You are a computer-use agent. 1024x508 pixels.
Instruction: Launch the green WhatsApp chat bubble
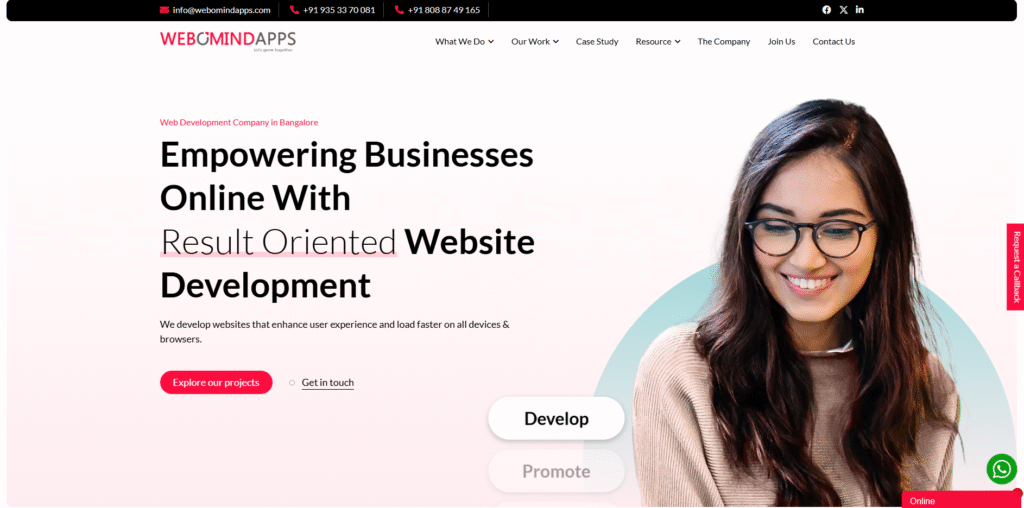[x=1001, y=468]
